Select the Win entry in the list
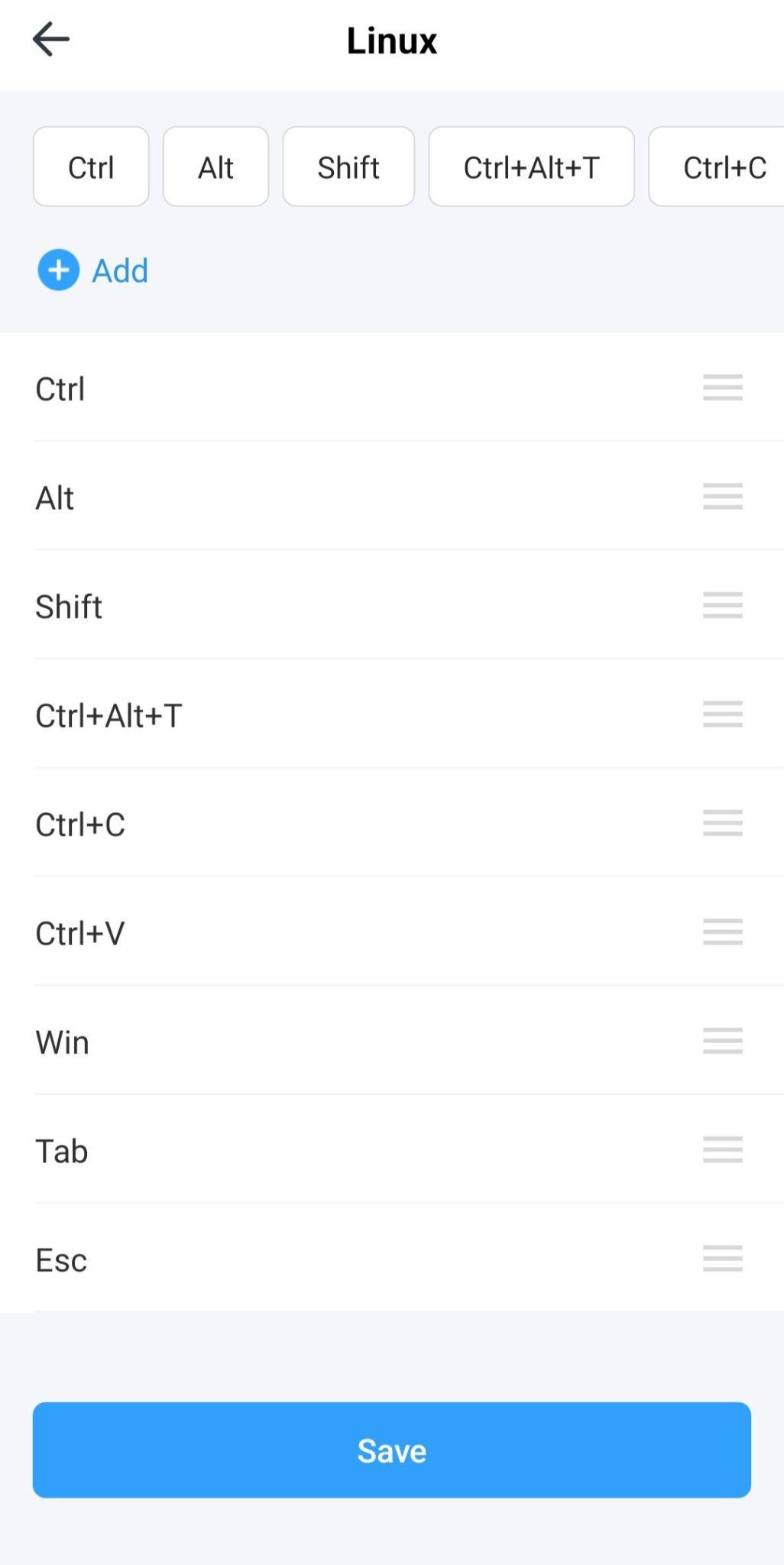The height and width of the screenshot is (1565, 784). (x=63, y=1042)
